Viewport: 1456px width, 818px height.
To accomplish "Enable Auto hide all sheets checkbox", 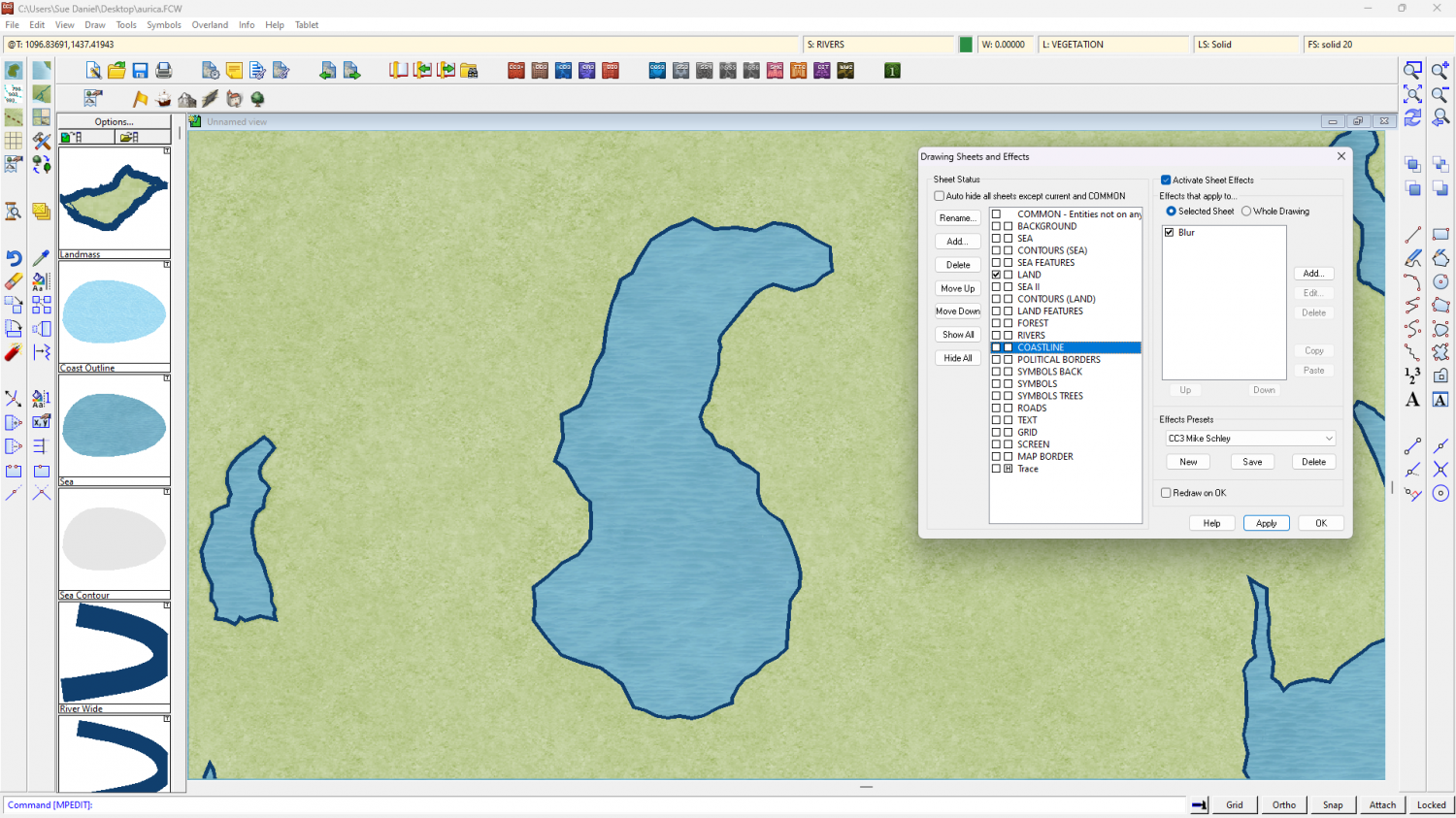I will [x=940, y=196].
